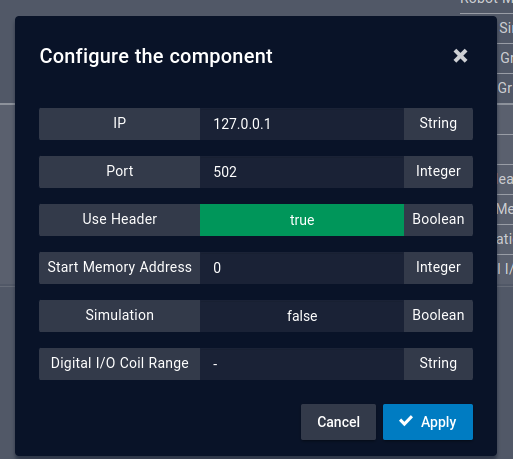Click the Digital I/O Coil Range field
This screenshot has height=459, width=513.
point(302,364)
